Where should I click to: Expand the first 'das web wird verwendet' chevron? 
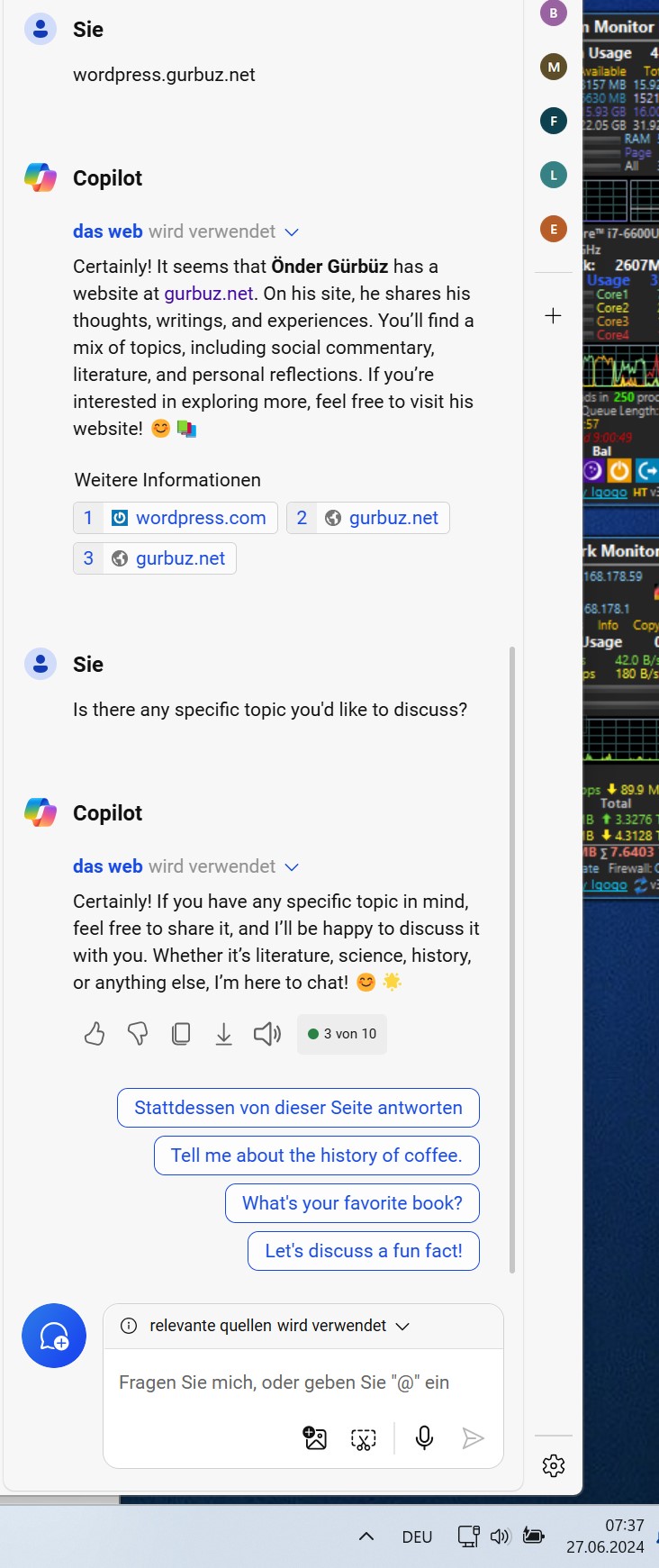pos(292,232)
